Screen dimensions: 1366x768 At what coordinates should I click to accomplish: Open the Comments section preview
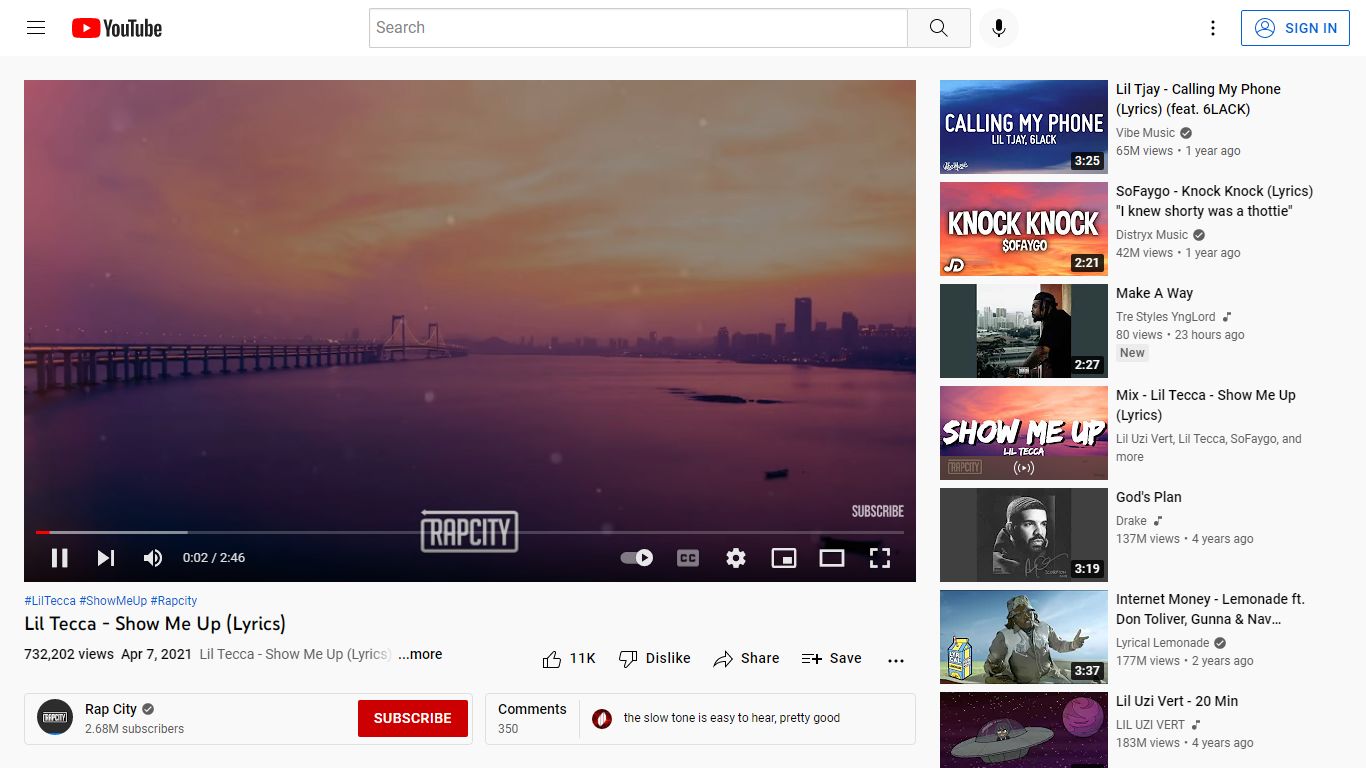click(700, 719)
